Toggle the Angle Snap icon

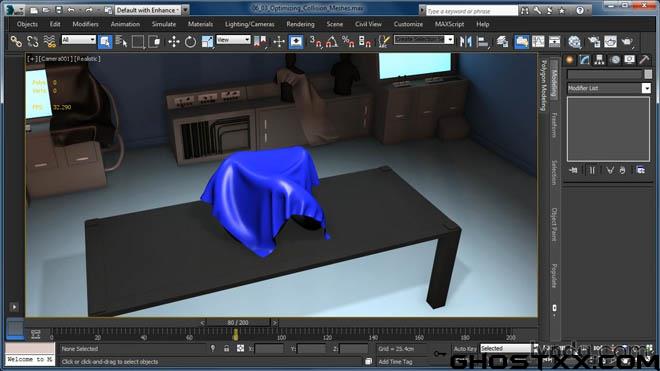coord(331,41)
